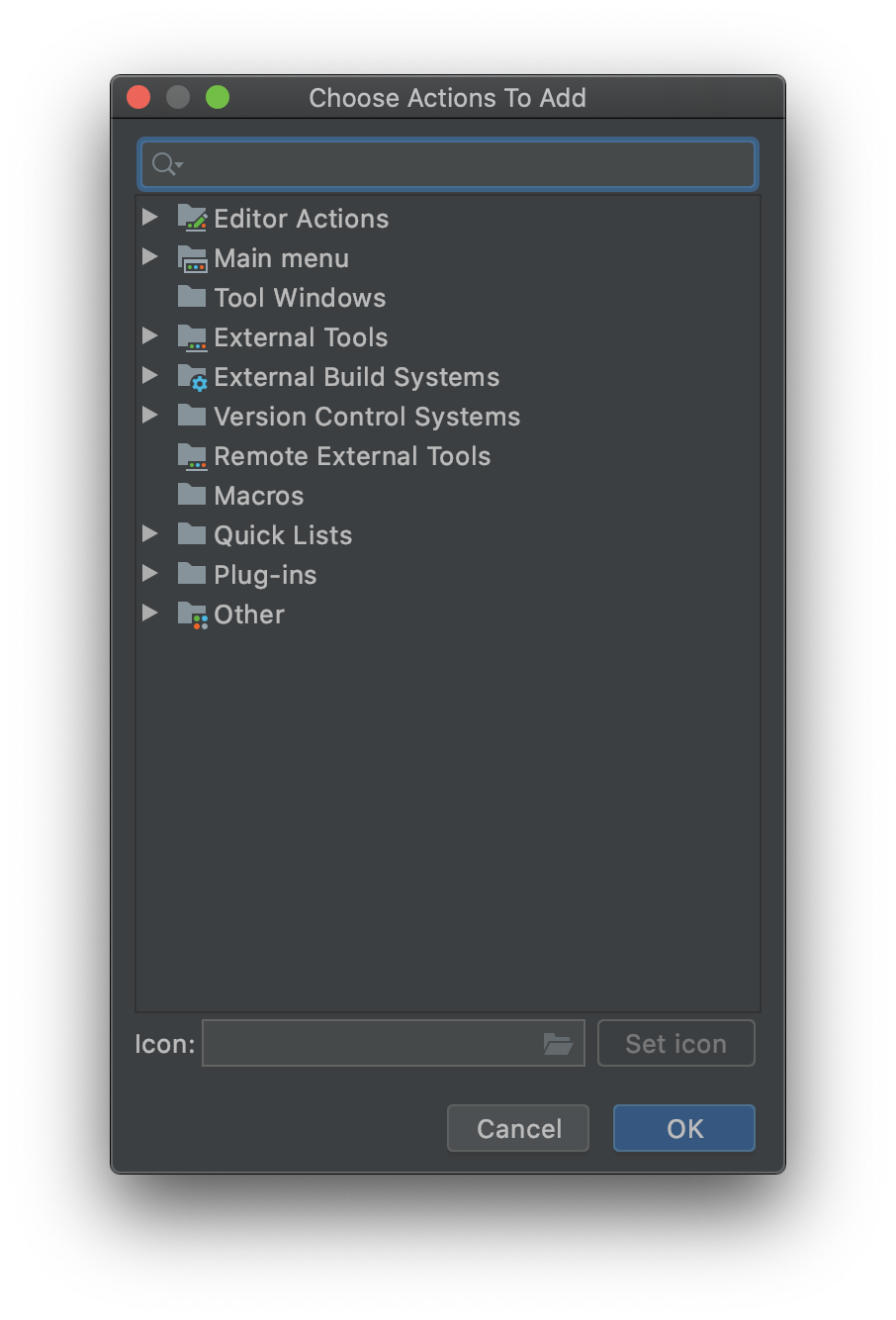Image resolution: width=896 pixels, height=1320 pixels.
Task: Click the Cancel button
Action: pos(518,1128)
